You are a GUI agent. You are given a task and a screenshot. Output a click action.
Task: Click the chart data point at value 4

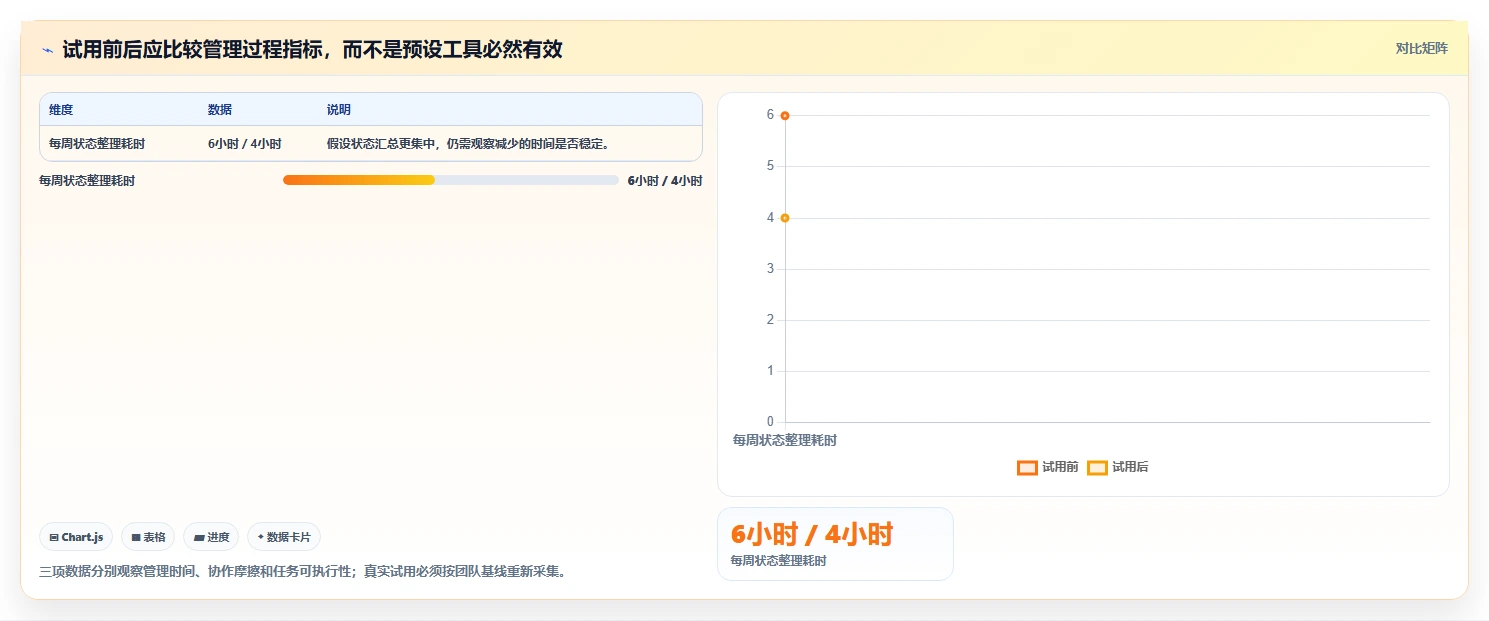[785, 218]
